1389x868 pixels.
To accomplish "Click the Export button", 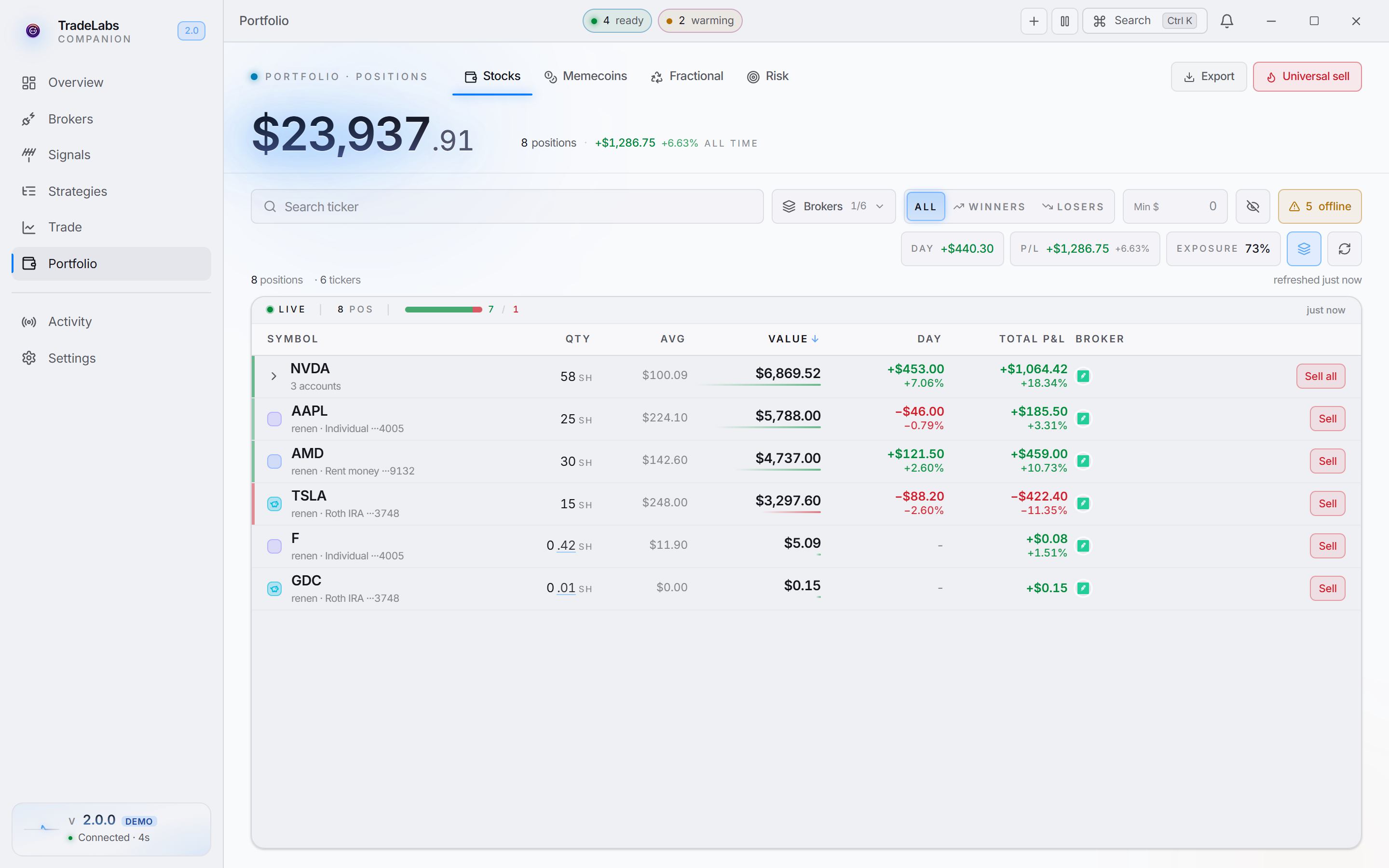I will pos(1209,77).
